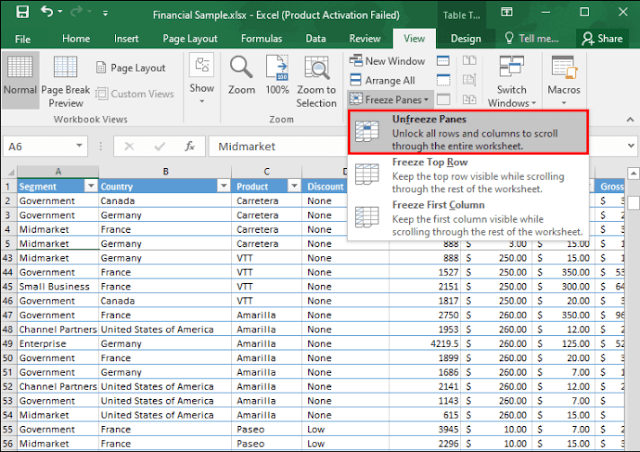This screenshot has height=452, width=640.
Task: Expand the formula bar chevron
Action: tap(631, 146)
